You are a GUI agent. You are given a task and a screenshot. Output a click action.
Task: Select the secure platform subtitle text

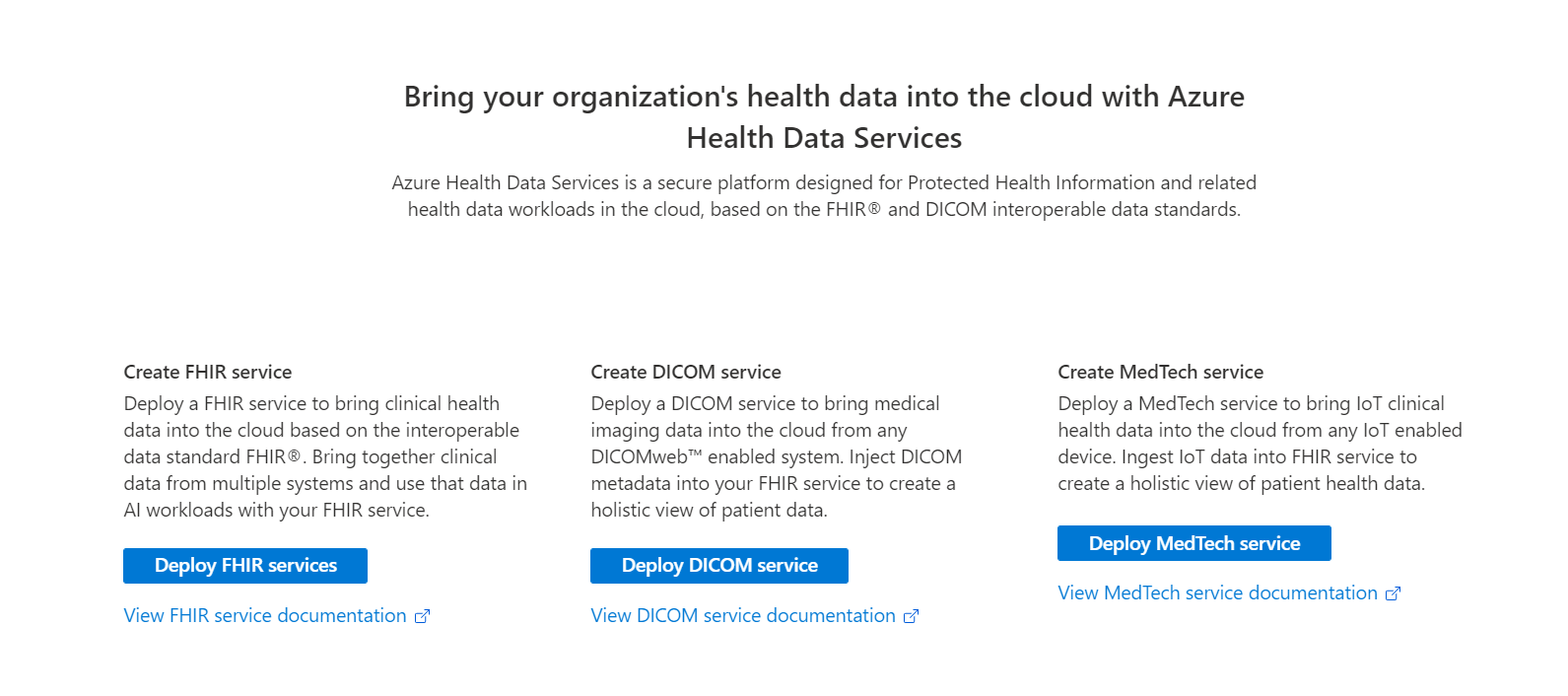[824, 195]
